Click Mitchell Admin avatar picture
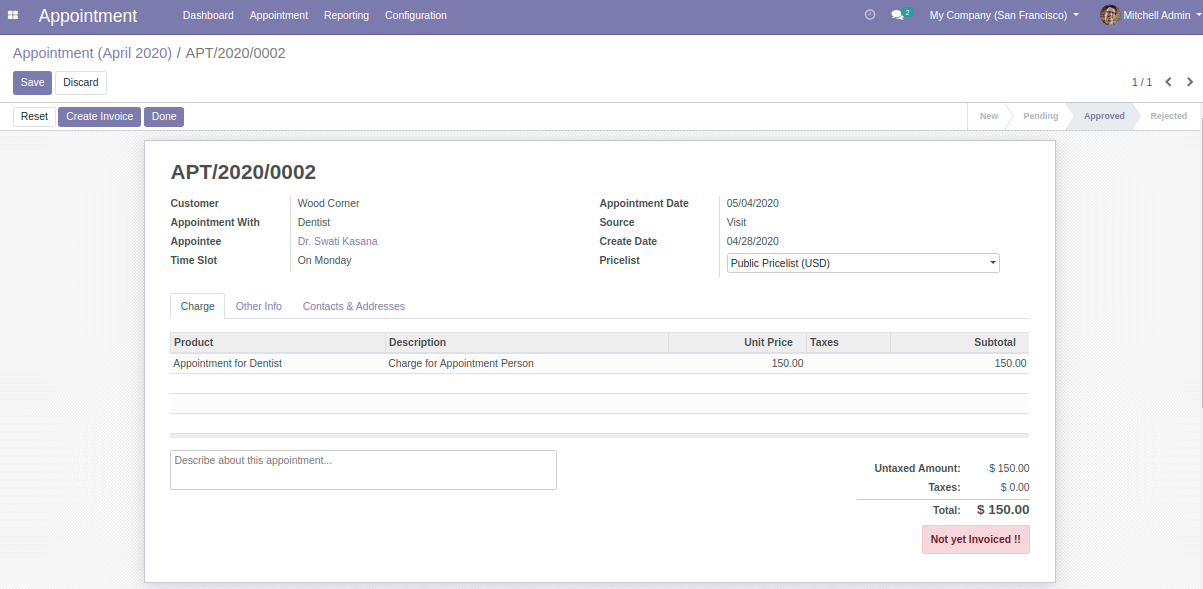Screen dimensions: 1203x589 click(1109, 15)
